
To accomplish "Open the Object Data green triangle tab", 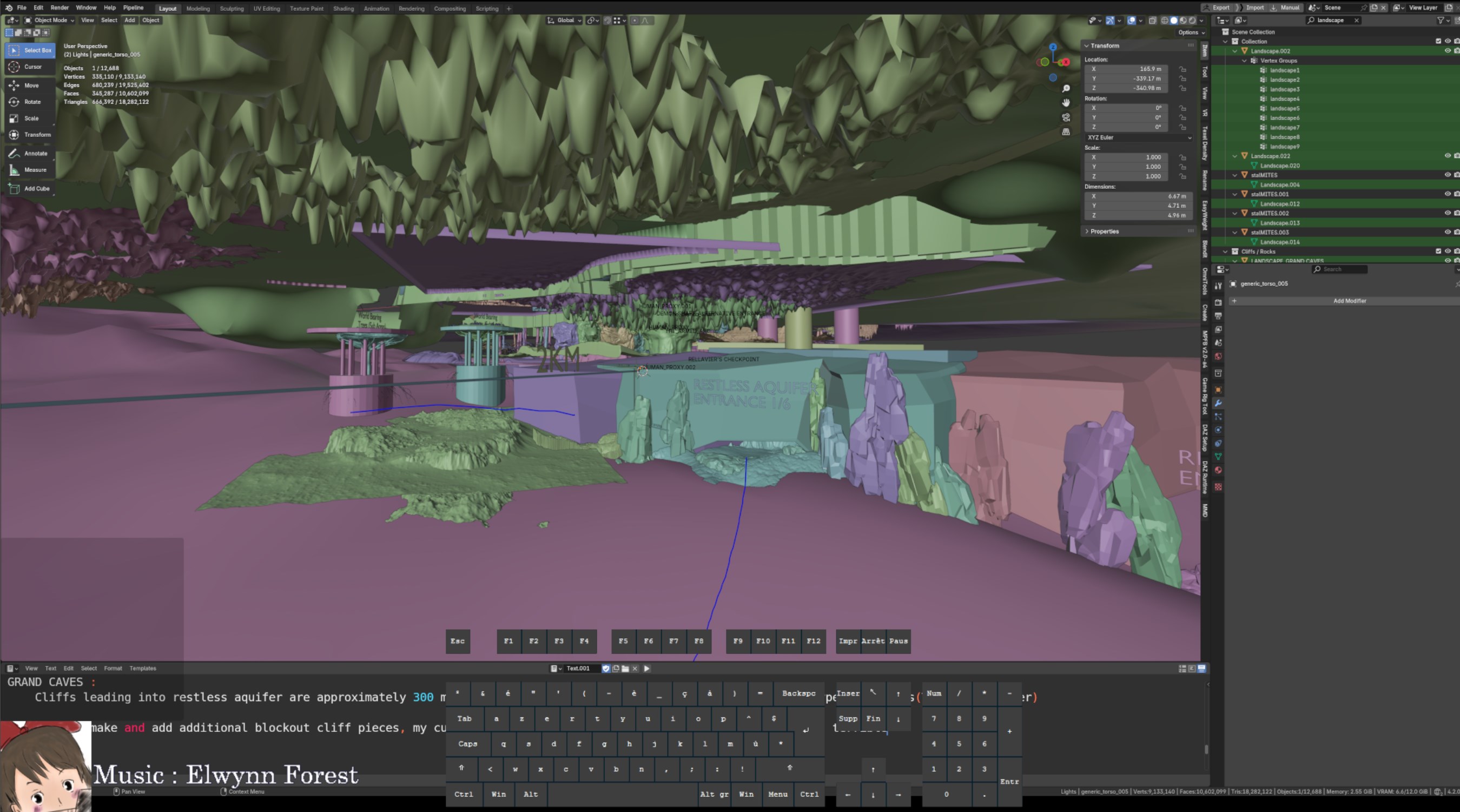I will 1218,457.
